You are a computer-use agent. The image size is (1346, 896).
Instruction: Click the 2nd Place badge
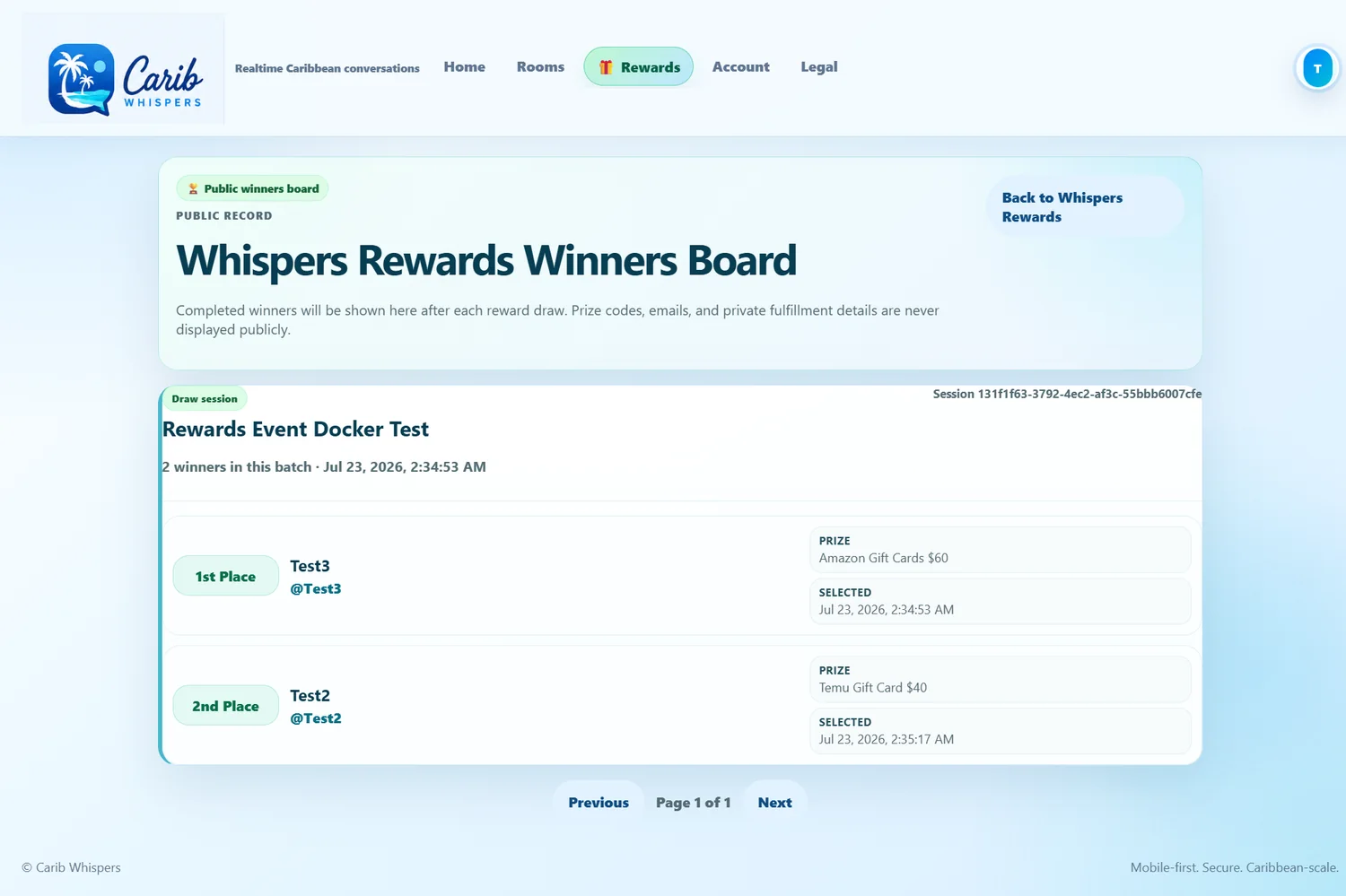225,706
